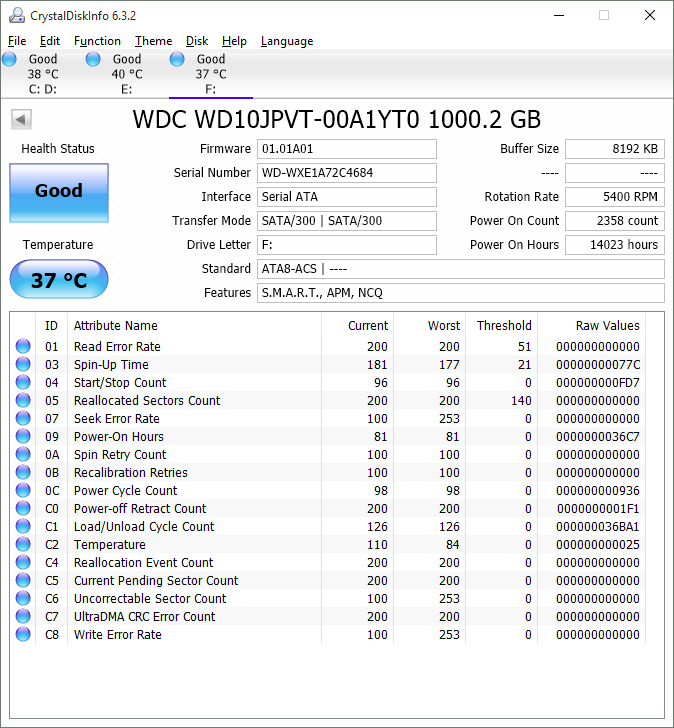The width and height of the screenshot is (674, 728).
Task: Click the Attribute Name column header
Action: (194, 325)
